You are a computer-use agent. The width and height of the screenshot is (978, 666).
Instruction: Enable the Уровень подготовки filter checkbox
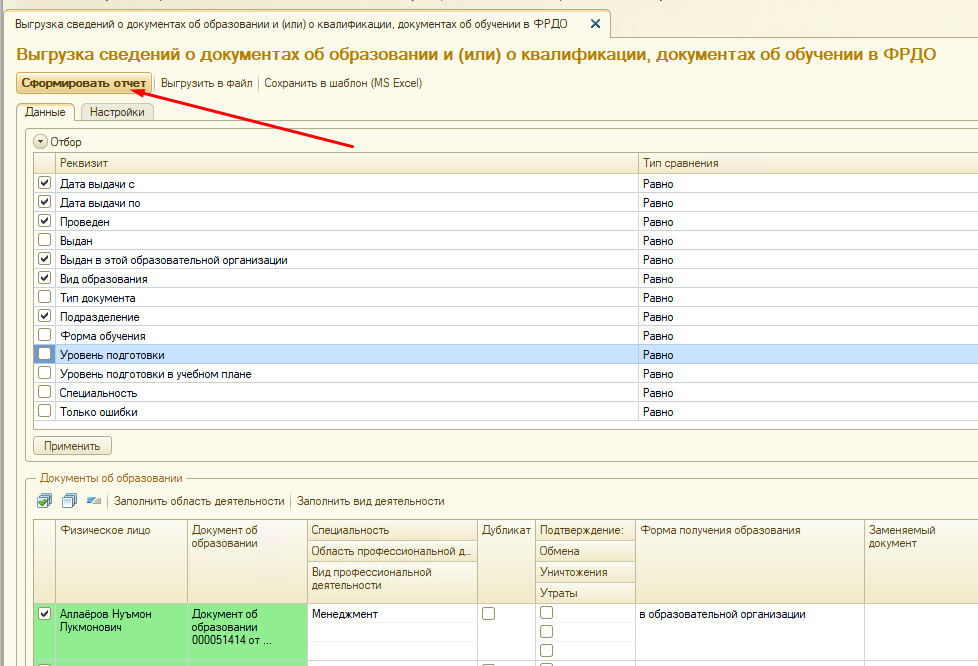[x=44, y=355]
